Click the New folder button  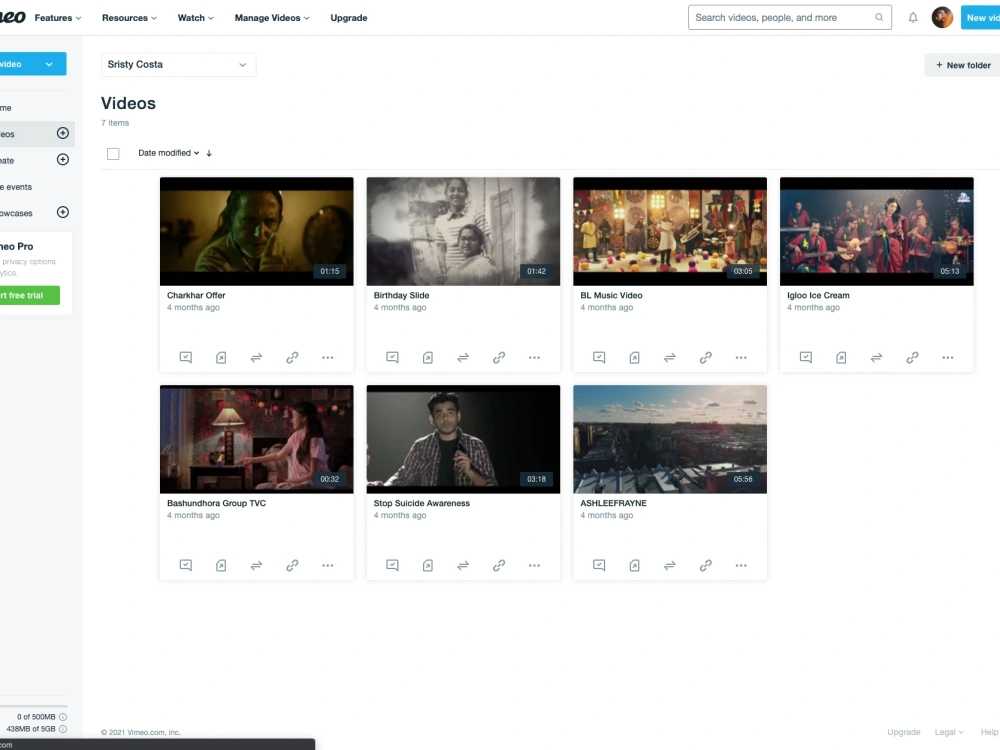[963, 65]
